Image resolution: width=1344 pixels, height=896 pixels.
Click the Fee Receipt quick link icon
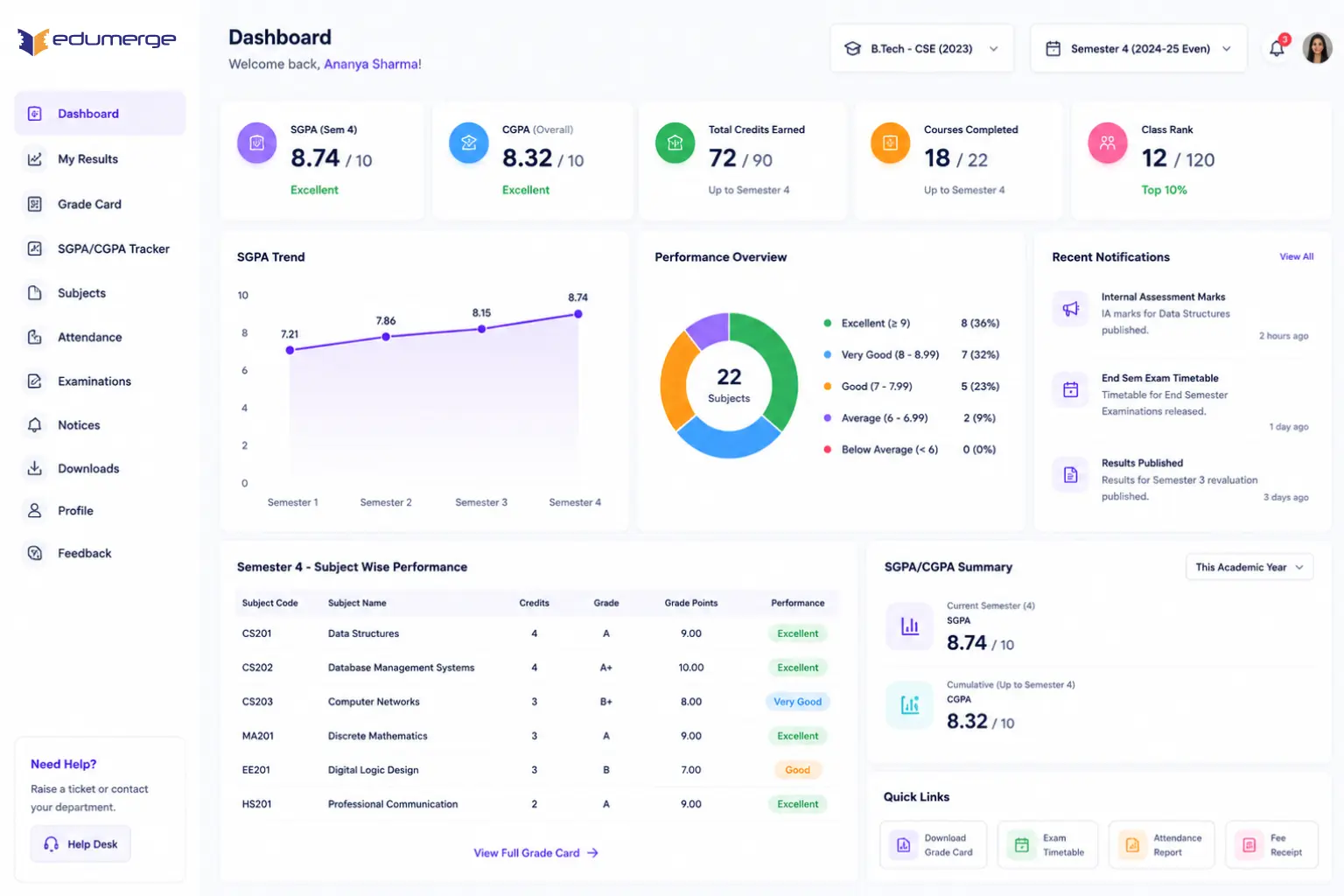click(x=1249, y=845)
